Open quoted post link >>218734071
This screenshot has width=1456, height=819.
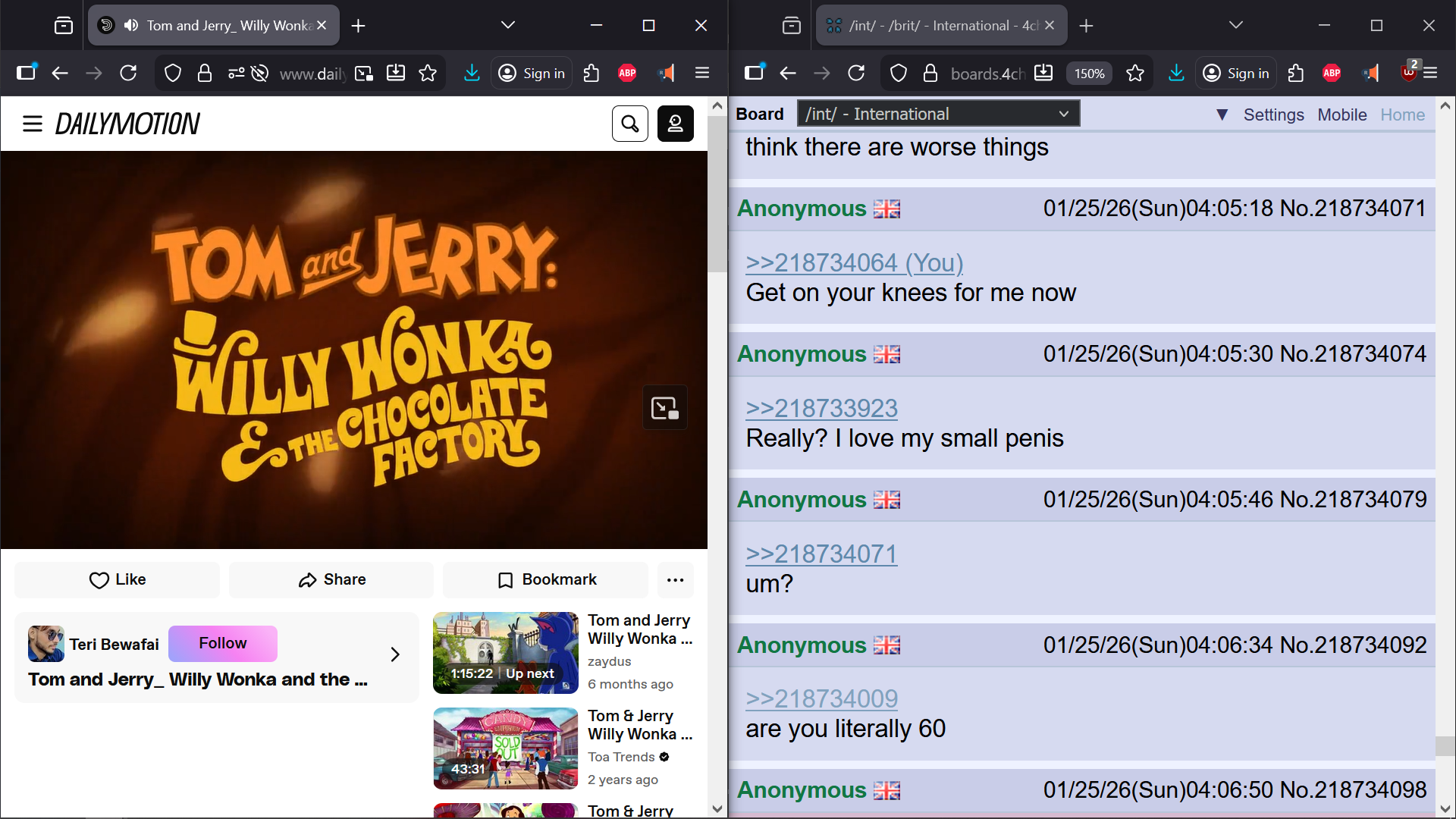click(x=821, y=554)
